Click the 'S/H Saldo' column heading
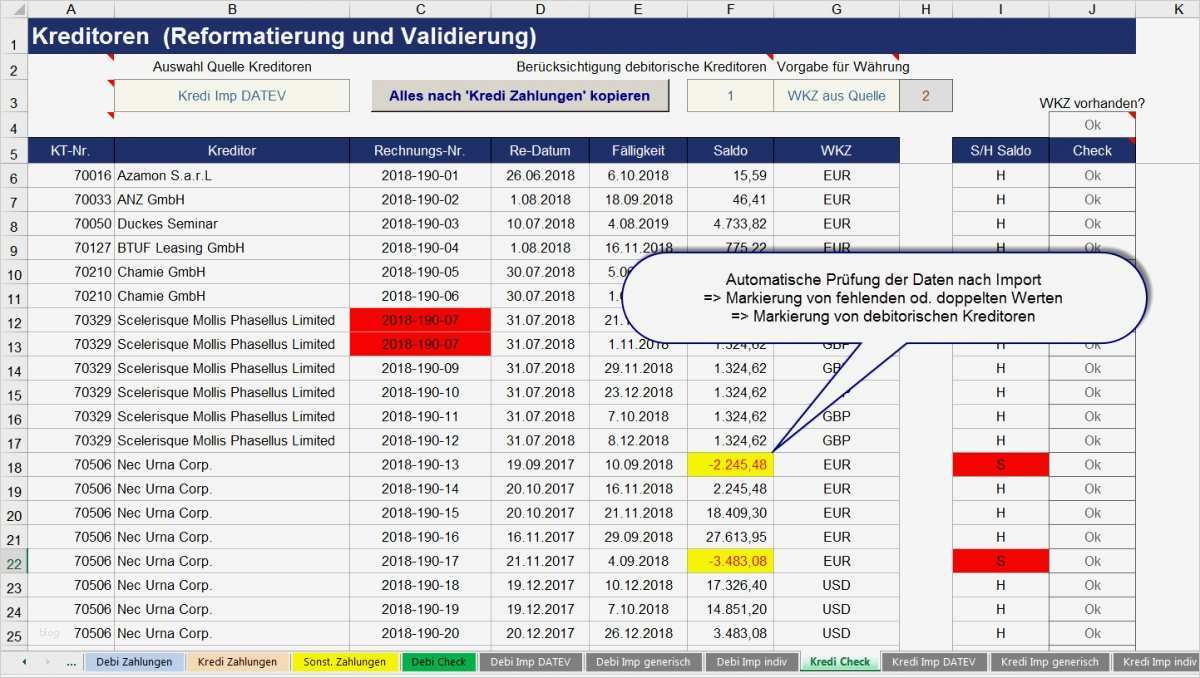 (x=1000, y=151)
